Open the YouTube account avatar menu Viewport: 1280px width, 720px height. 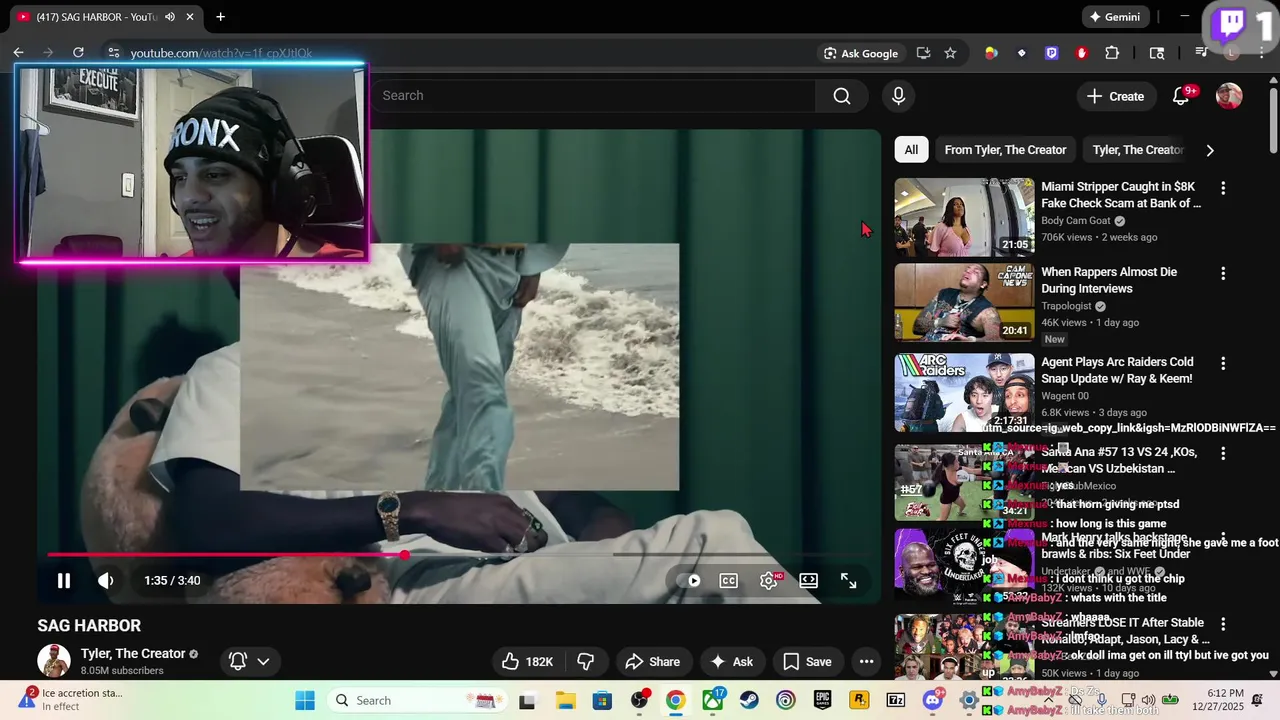[1229, 96]
